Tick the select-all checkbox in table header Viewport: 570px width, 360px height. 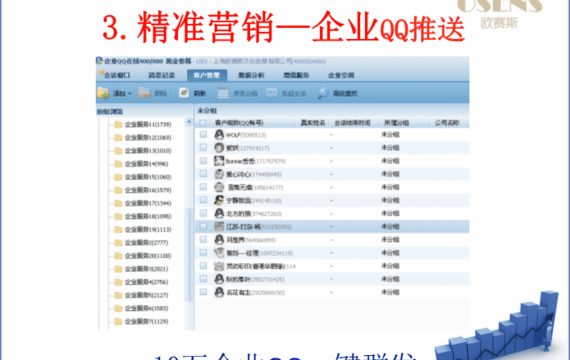[x=203, y=123]
